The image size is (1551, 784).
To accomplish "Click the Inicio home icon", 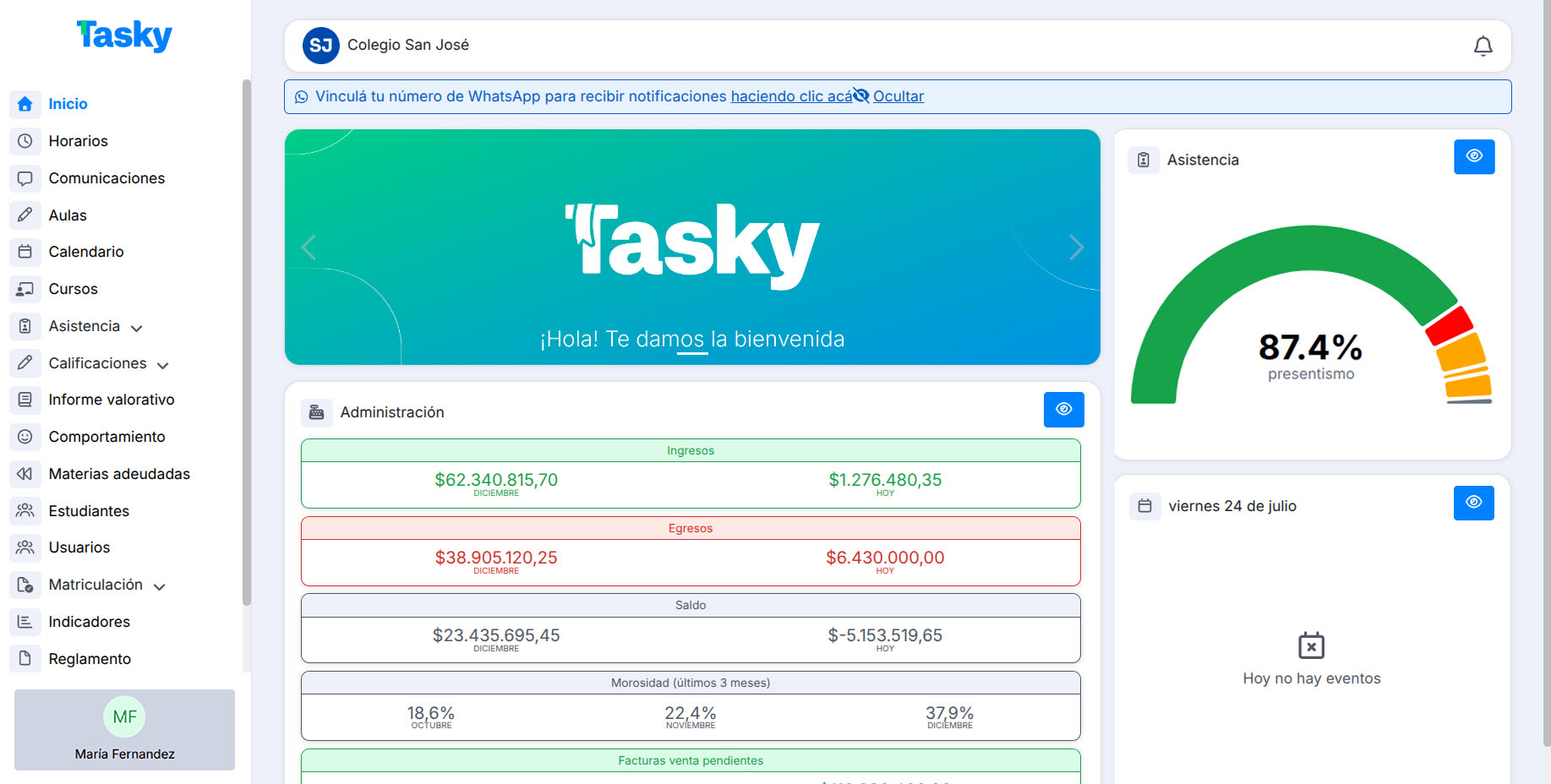I will (x=25, y=104).
